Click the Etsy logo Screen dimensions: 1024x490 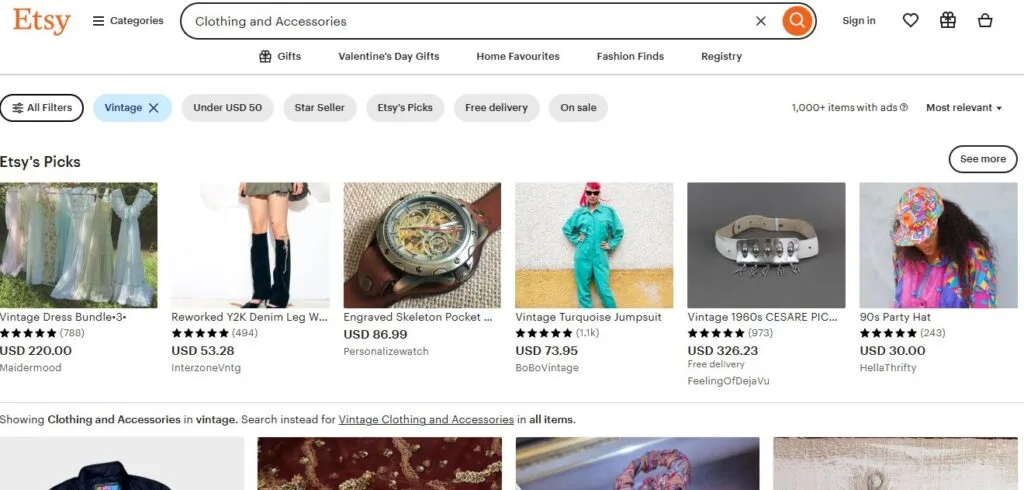(x=41, y=21)
